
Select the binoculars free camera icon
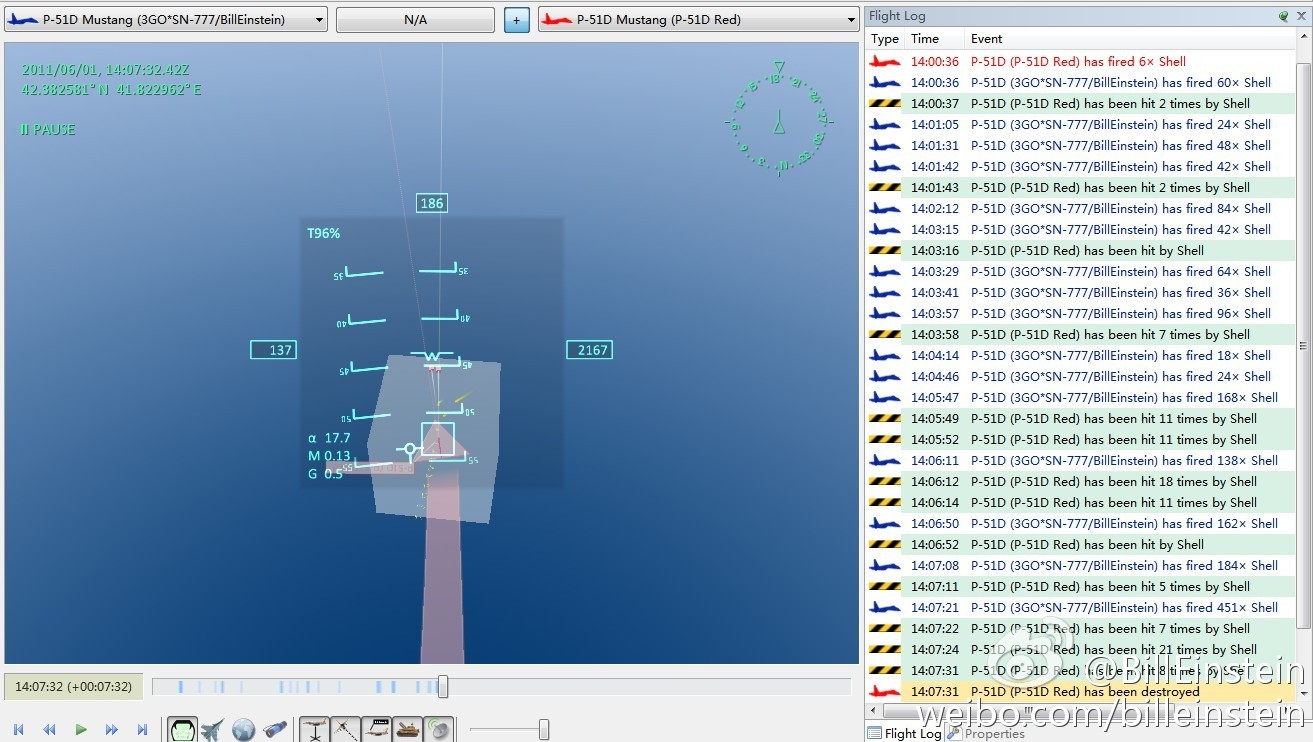pyautogui.click(x=275, y=730)
